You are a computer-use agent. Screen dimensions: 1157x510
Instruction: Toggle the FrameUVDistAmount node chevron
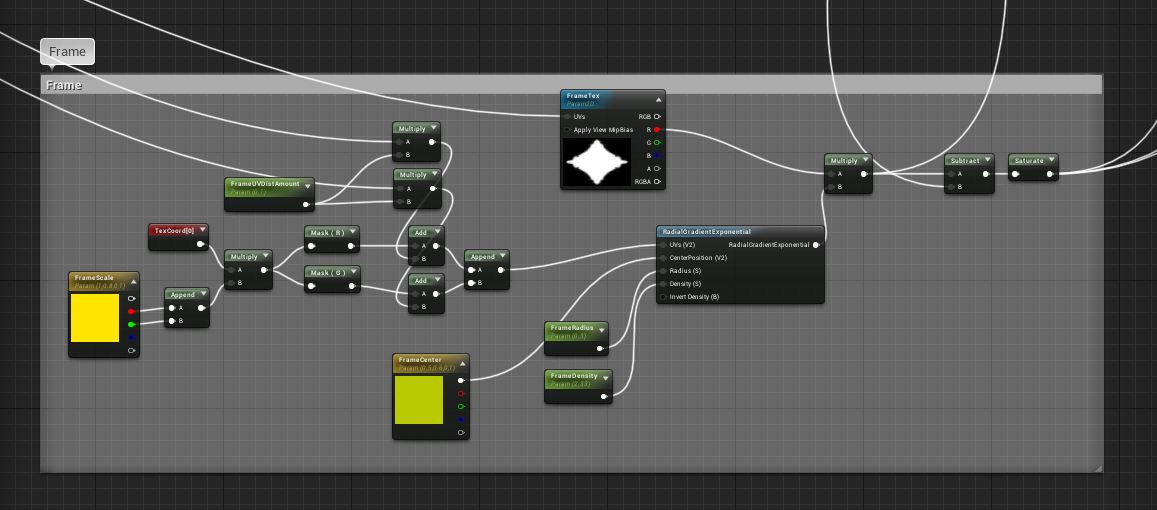pos(307,185)
